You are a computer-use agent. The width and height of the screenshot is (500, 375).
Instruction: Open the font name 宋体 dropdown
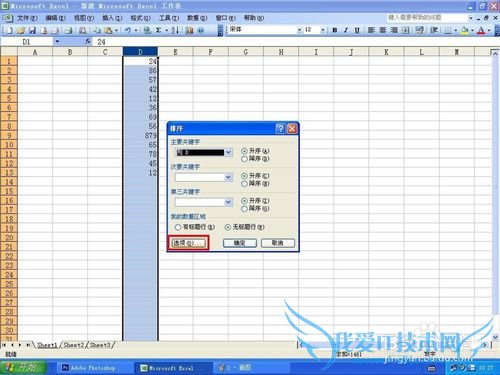(299, 30)
